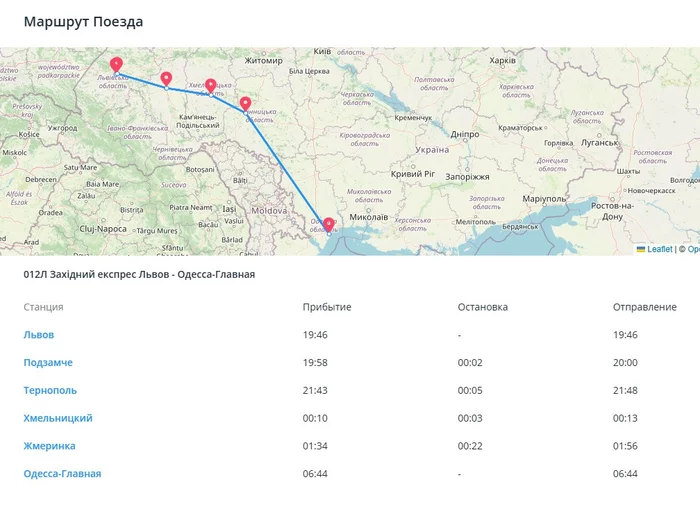
Task: Click the Ternopil map marker pin
Action: pyautogui.click(x=166, y=78)
